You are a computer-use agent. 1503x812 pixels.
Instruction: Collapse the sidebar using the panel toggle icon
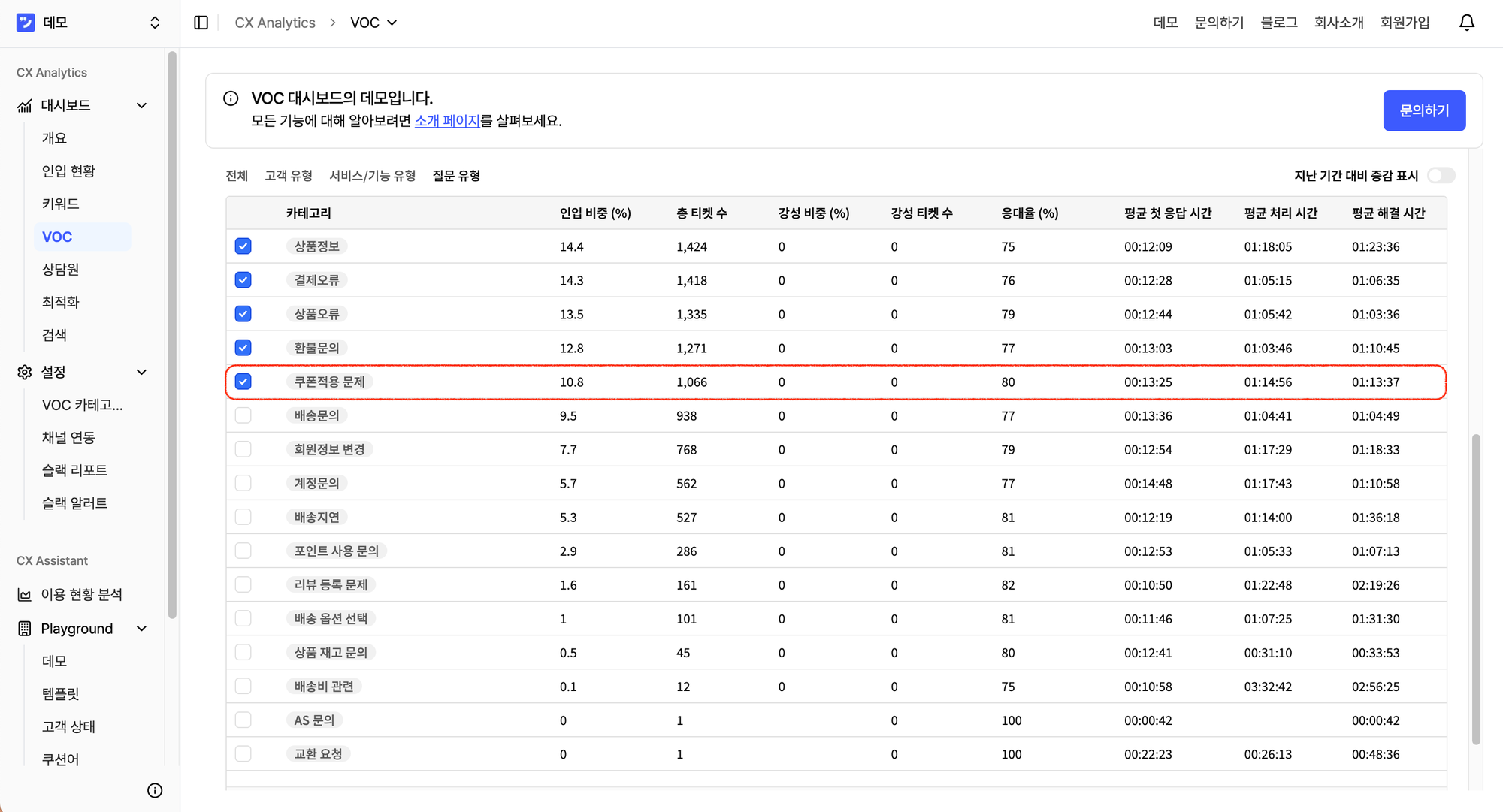coord(201,23)
